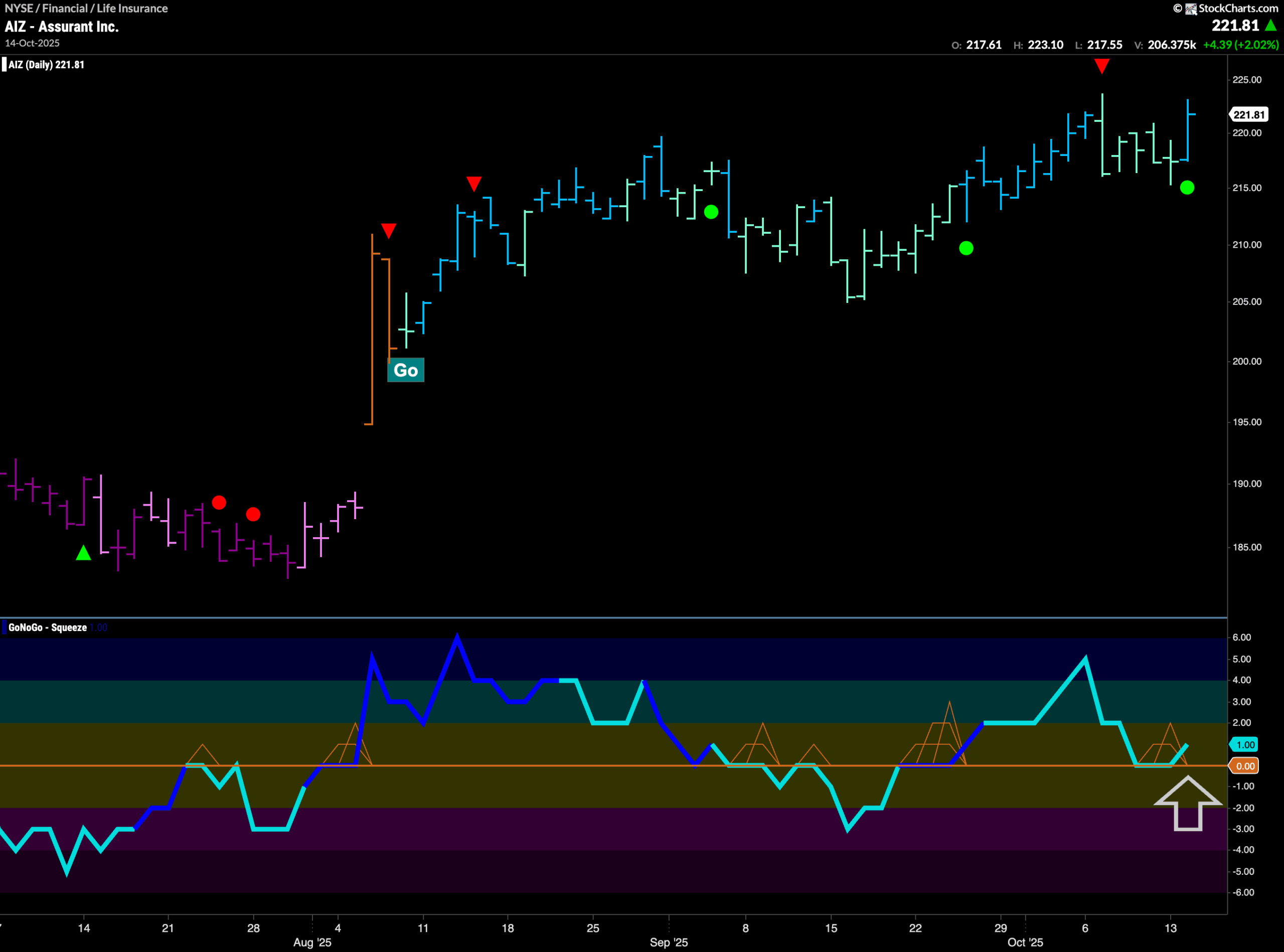Open the AIZ - Assurant Inc. title link
The image size is (1284, 952).
[x=62, y=27]
